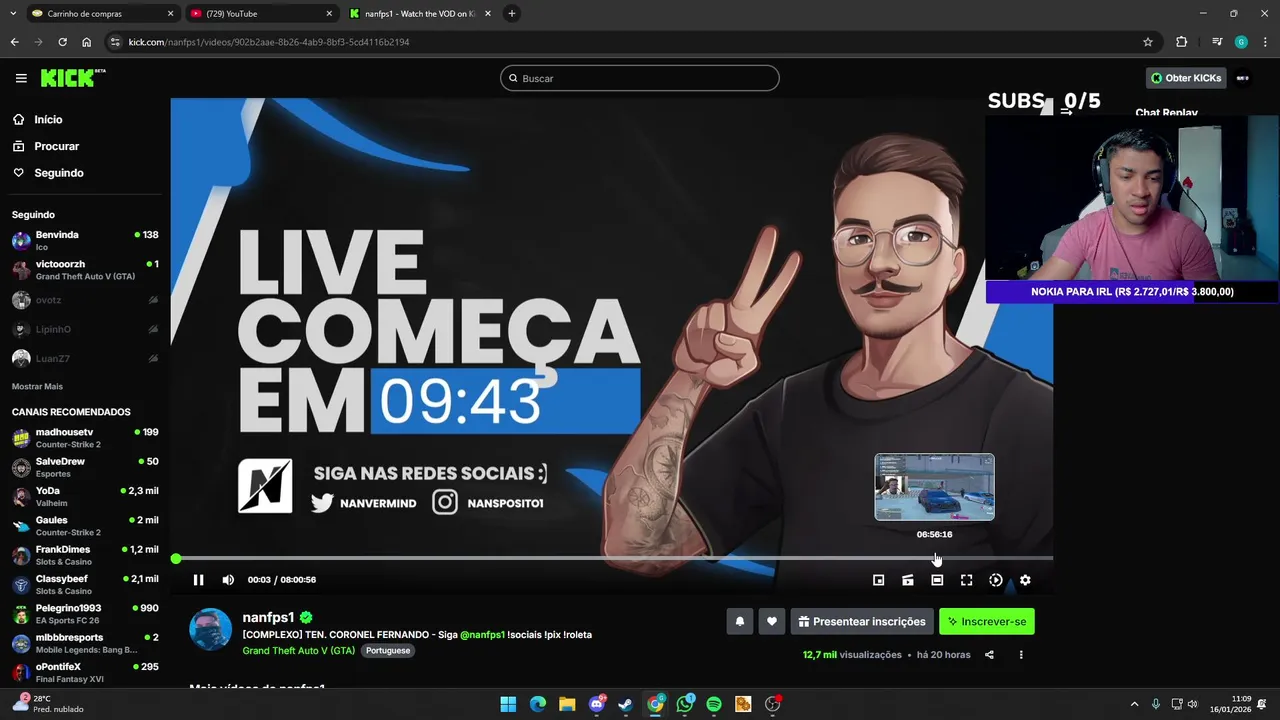The image size is (1280, 720).
Task: Reload the current page
Action: (62, 42)
